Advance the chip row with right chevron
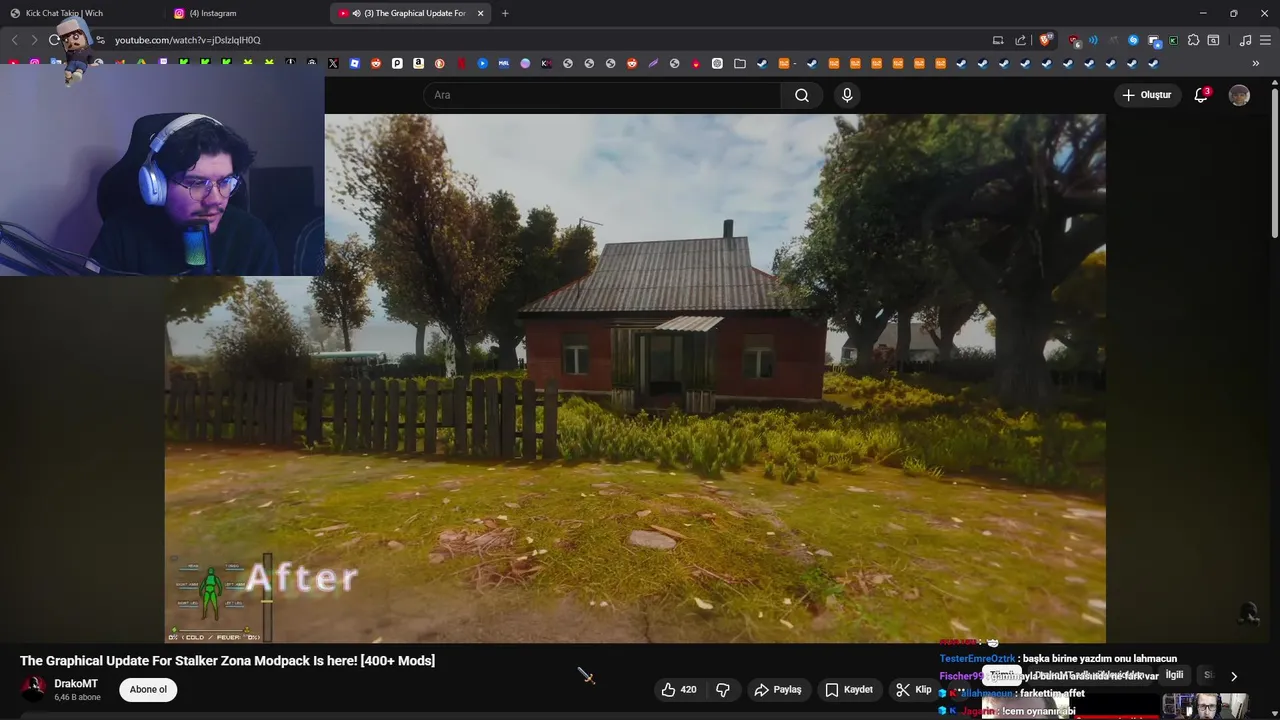 click(x=1233, y=676)
